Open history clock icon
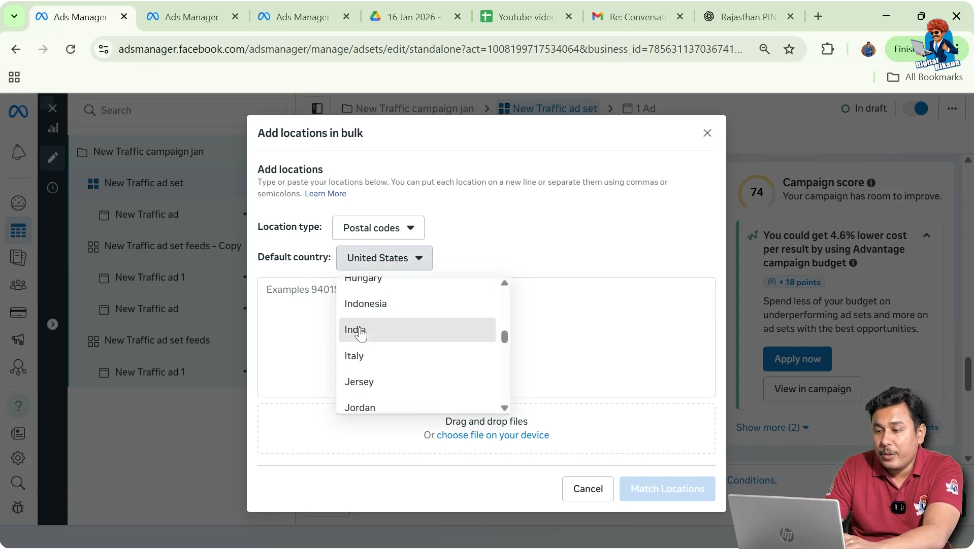 point(52,188)
